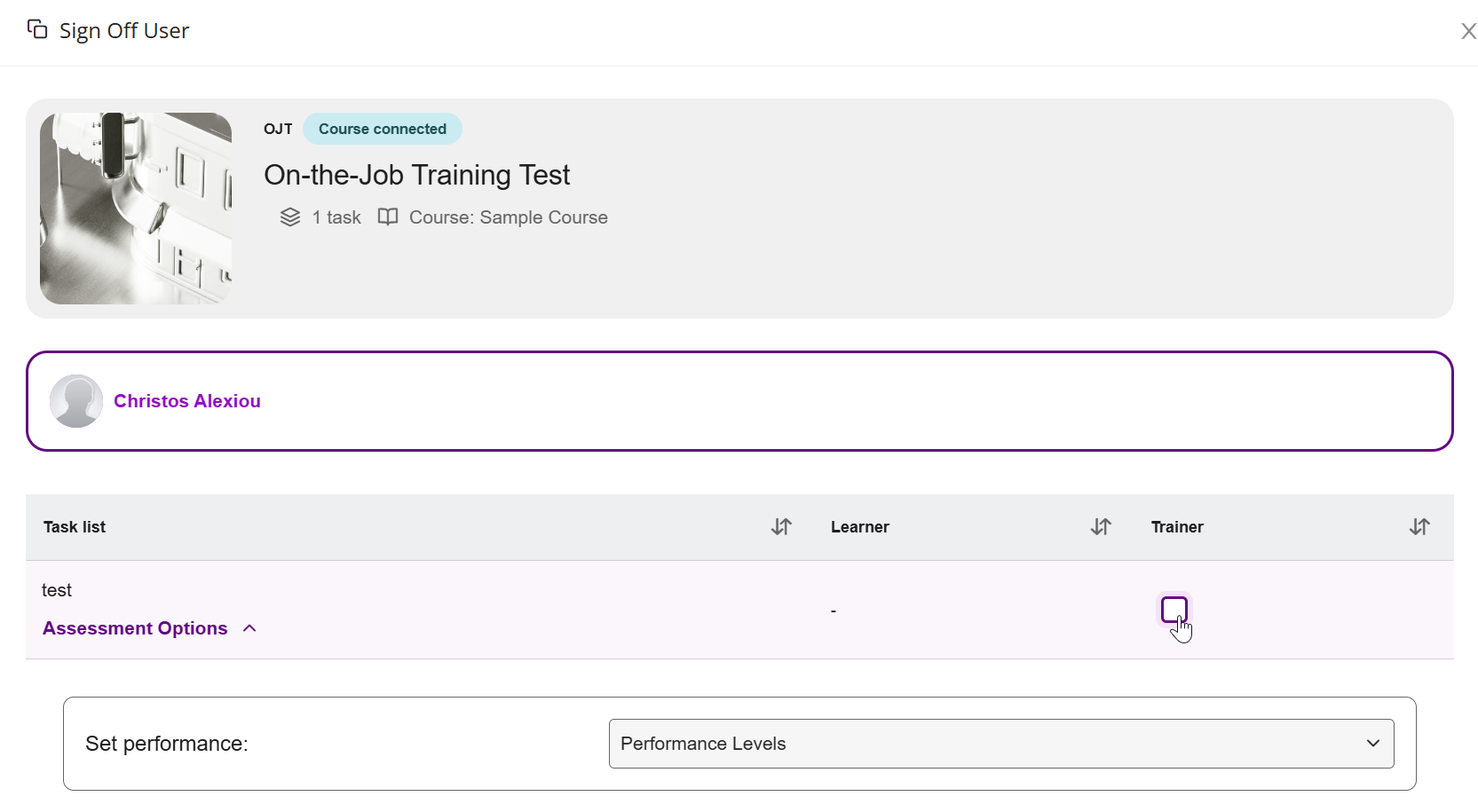Open the Christos Alexiou user link
The height and width of the screenshot is (812, 1478).
(x=187, y=401)
